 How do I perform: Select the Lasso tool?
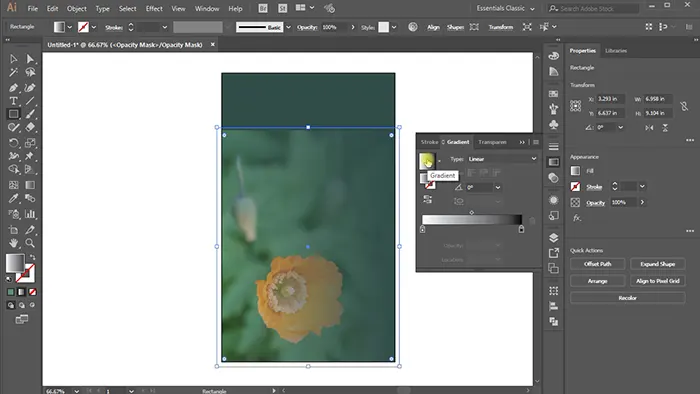point(30,72)
